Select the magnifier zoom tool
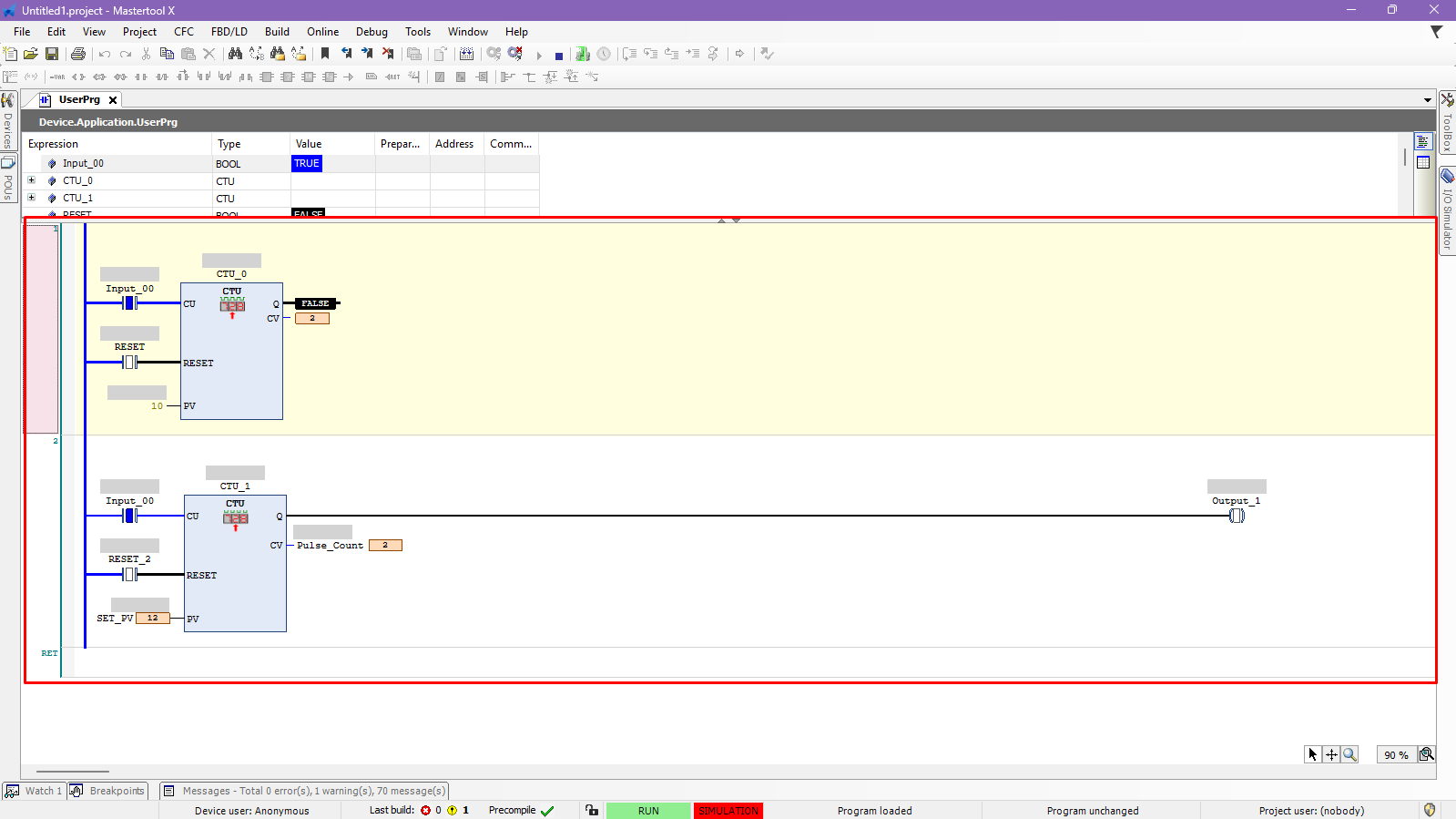This screenshot has width=1456, height=819. [1349, 754]
